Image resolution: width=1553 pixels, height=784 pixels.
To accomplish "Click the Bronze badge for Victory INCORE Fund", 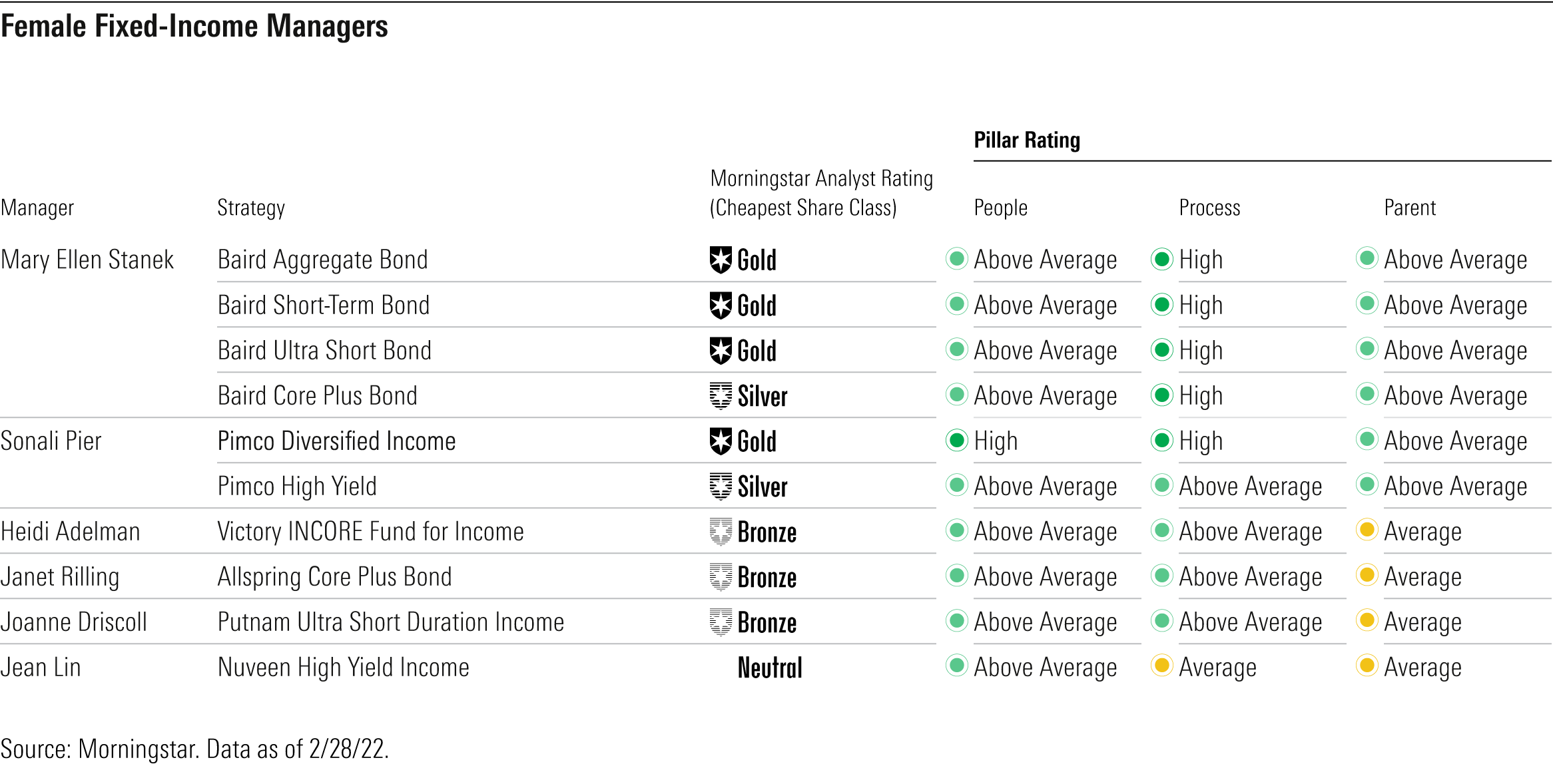I will click(x=721, y=532).
